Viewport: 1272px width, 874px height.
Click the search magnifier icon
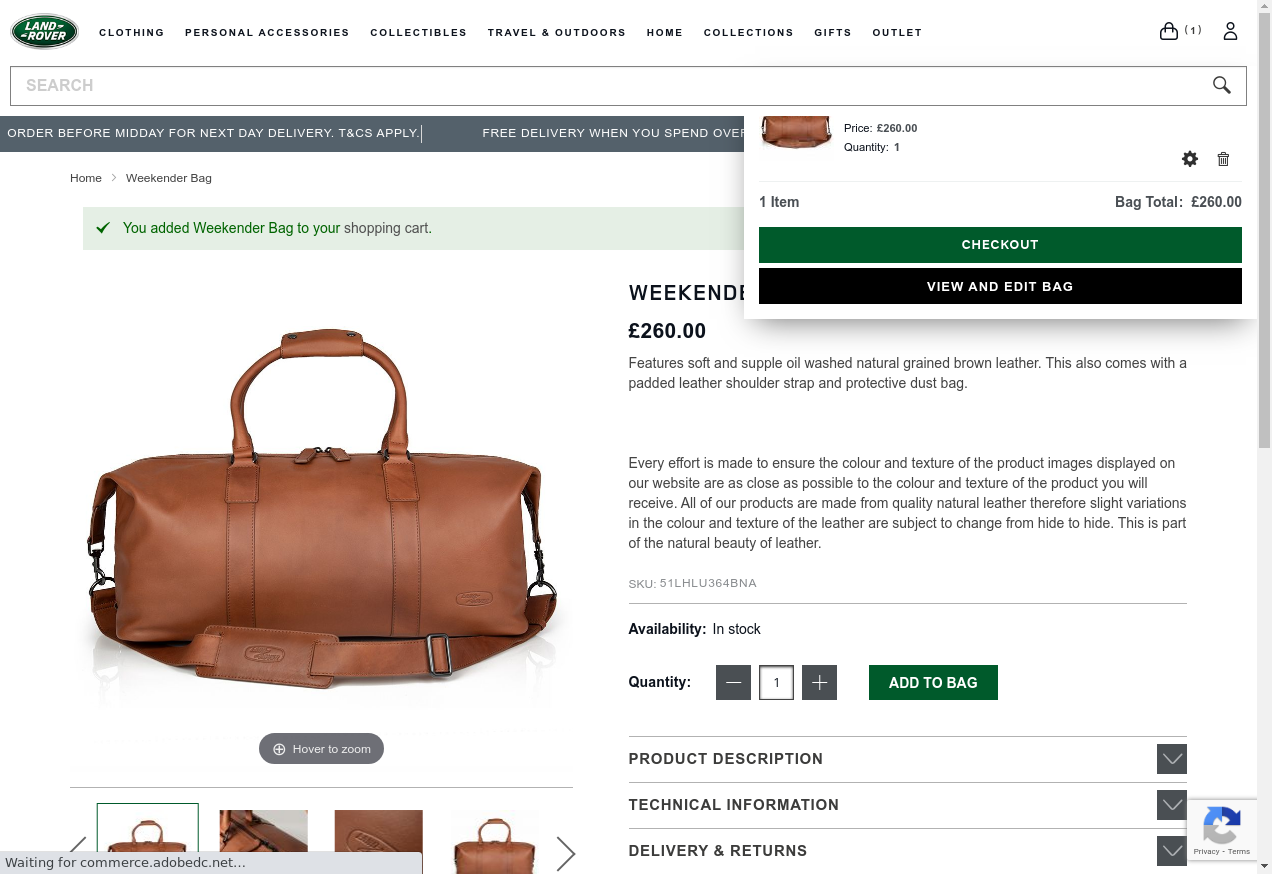1221,85
